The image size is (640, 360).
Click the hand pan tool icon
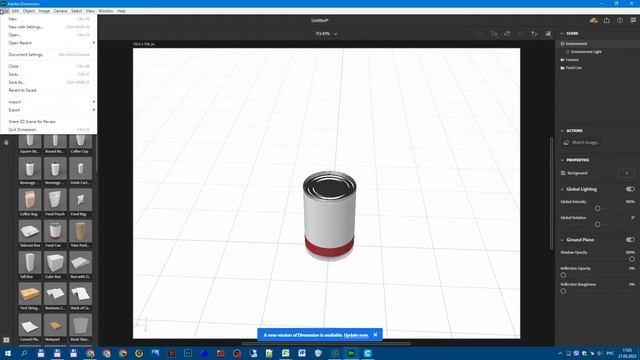click(x=6, y=142)
